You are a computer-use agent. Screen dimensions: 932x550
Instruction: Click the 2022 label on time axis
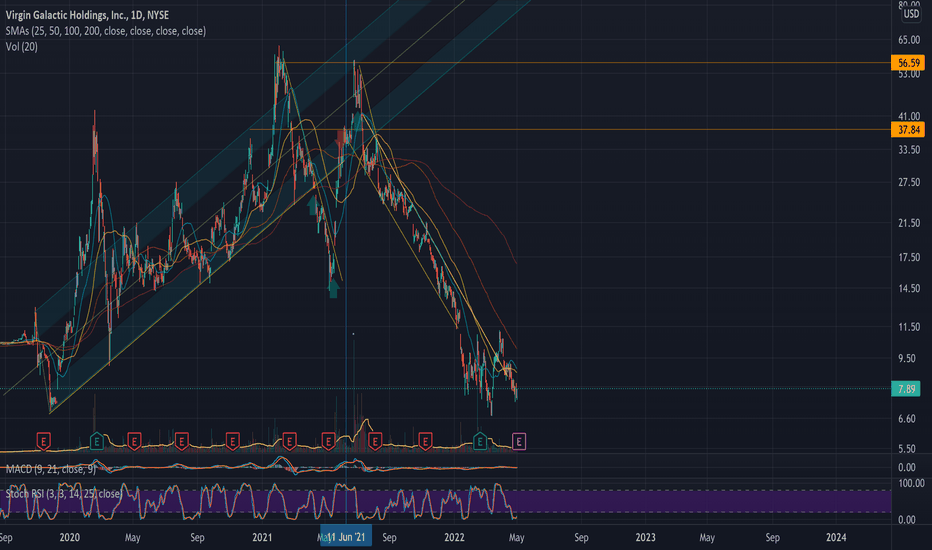tap(454, 538)
